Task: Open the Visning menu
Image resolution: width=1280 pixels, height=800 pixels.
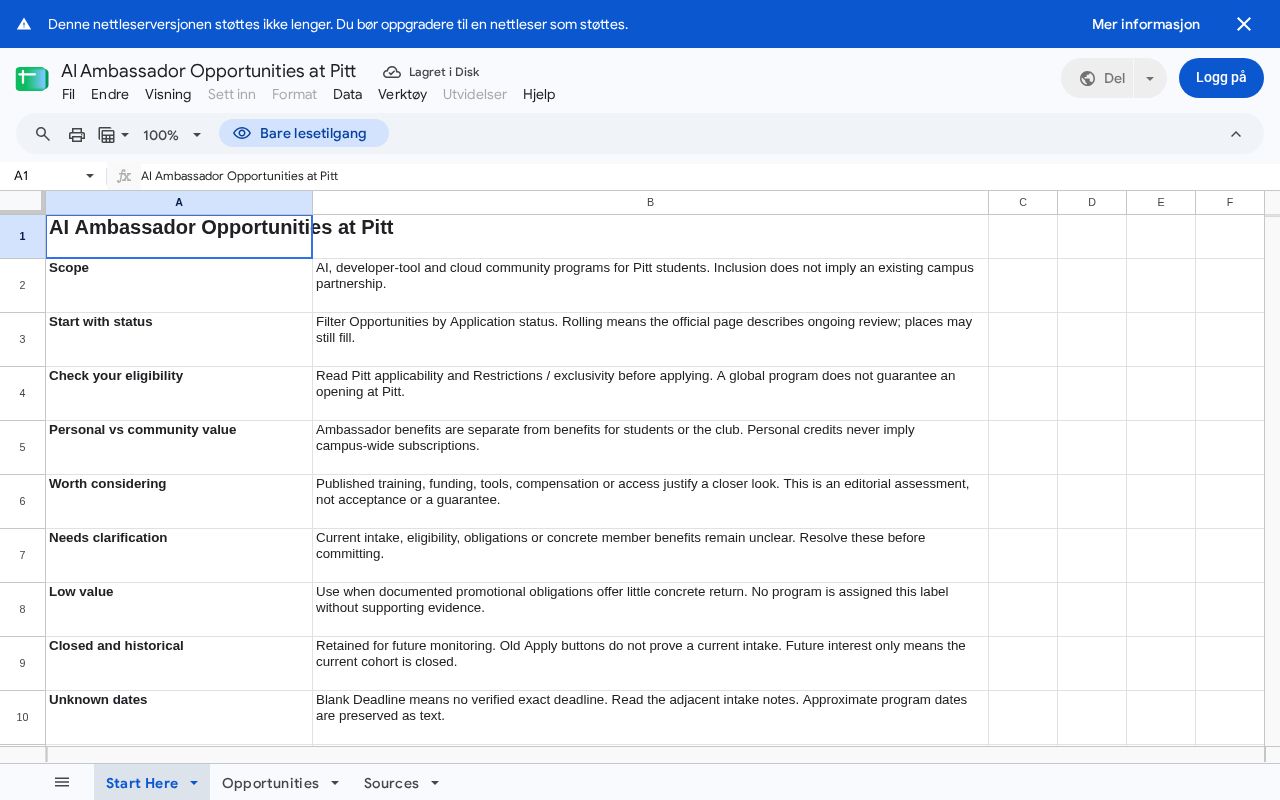Action: click(x=168, y=94)
